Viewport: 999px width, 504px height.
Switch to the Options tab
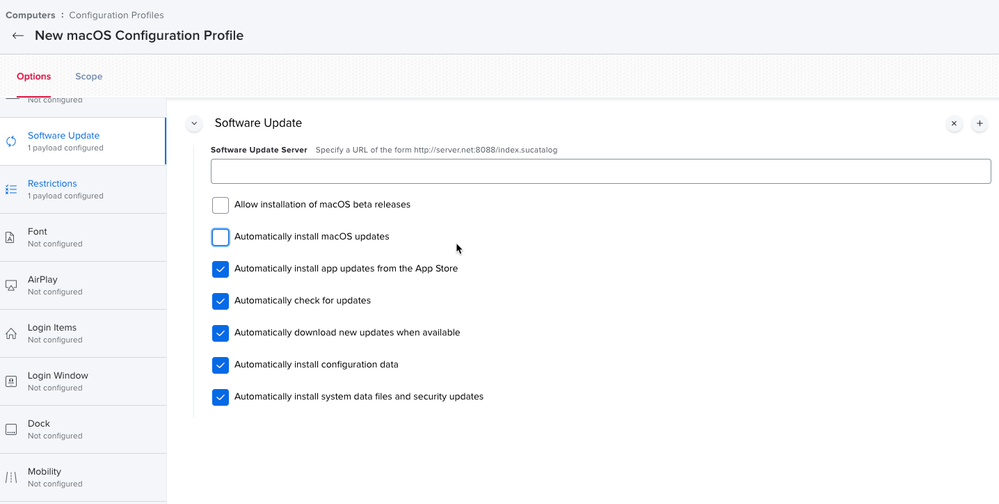click(34, 76)
